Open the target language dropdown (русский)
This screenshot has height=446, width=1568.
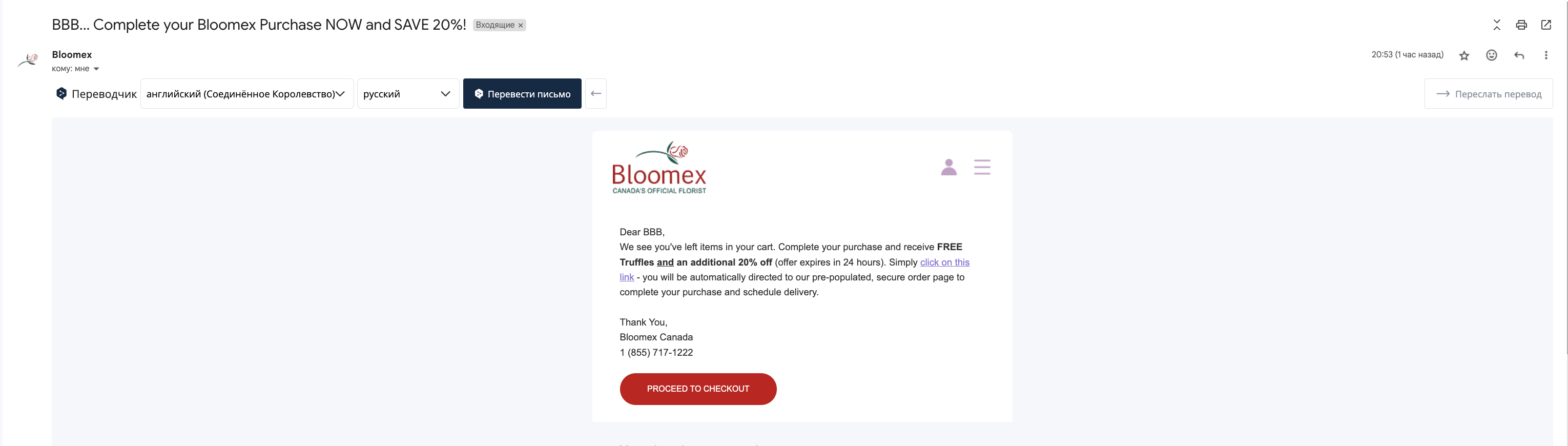click(408, 94)
